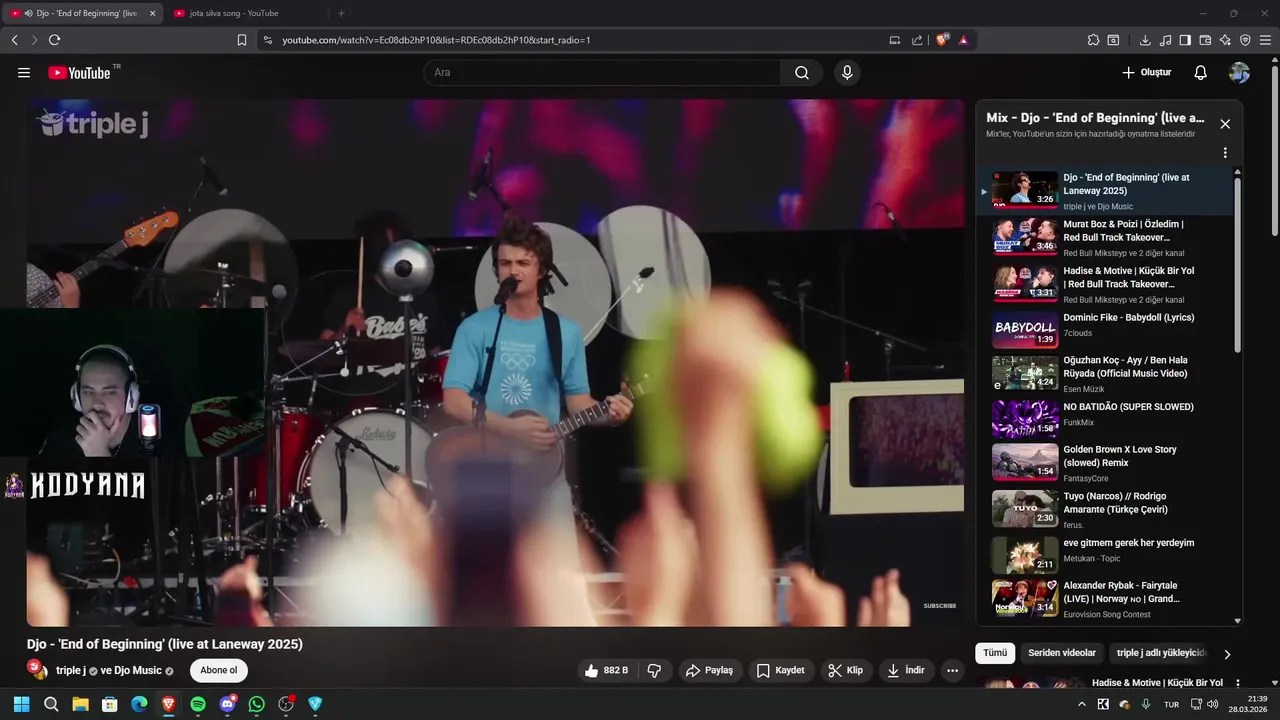
Task: Select Golden Brown X Love Story Remix
Action: (1106, 463)
